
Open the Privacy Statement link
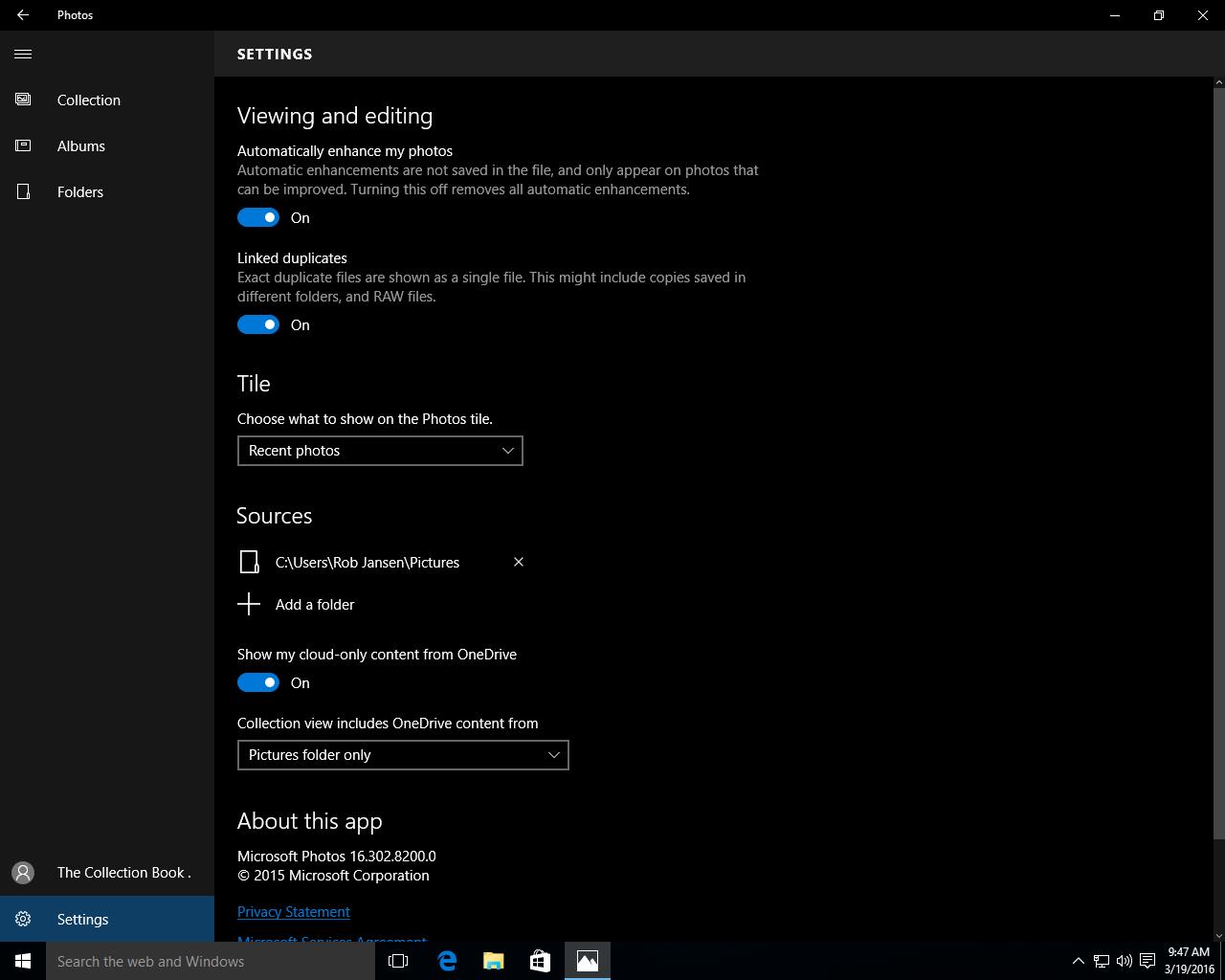[x=294, y=912]
